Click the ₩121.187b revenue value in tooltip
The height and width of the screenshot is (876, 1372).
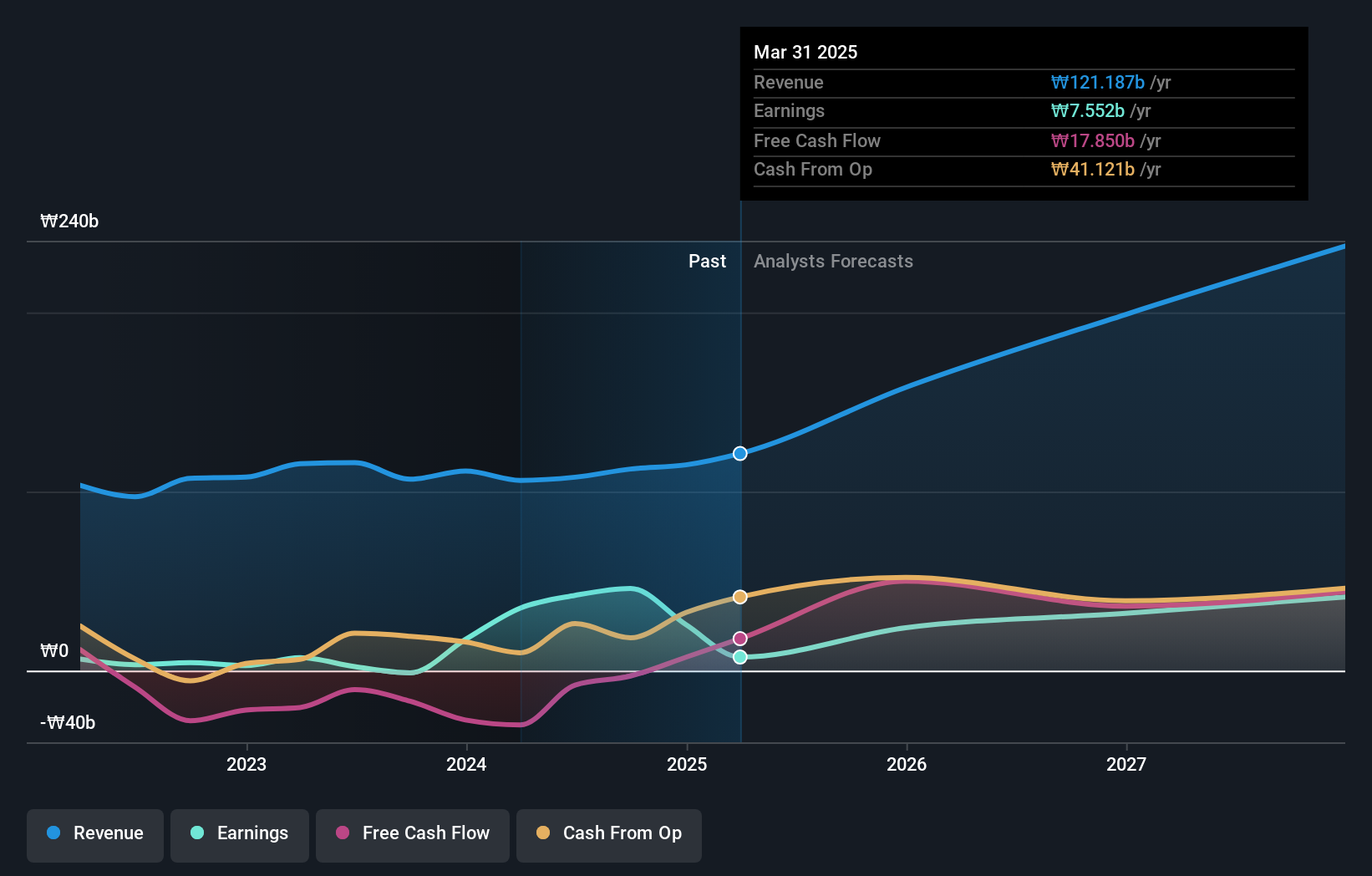click(x=1097, y=83)
